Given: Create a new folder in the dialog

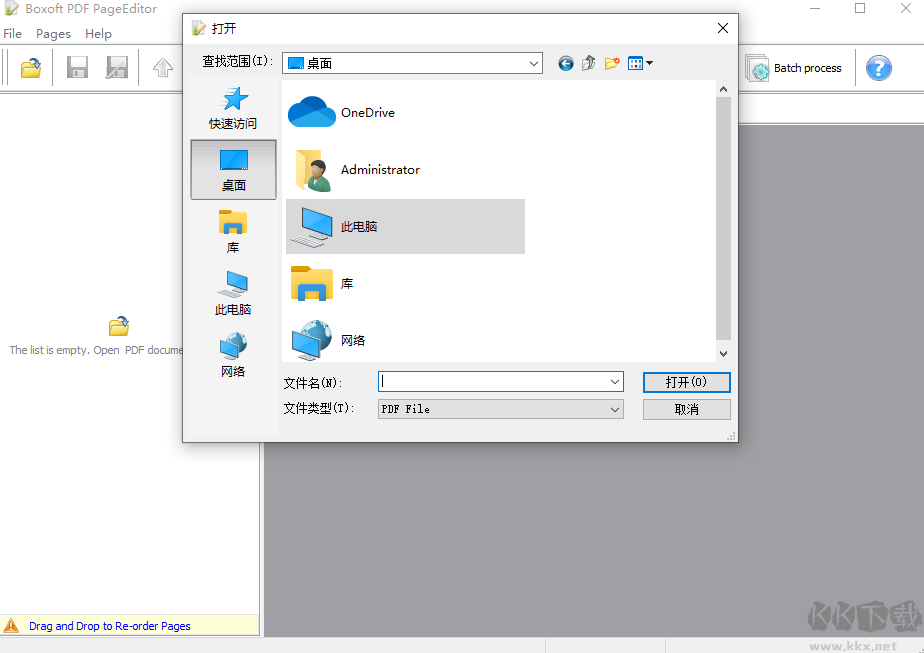Looking at the screenshot, I should coord(612,63).
